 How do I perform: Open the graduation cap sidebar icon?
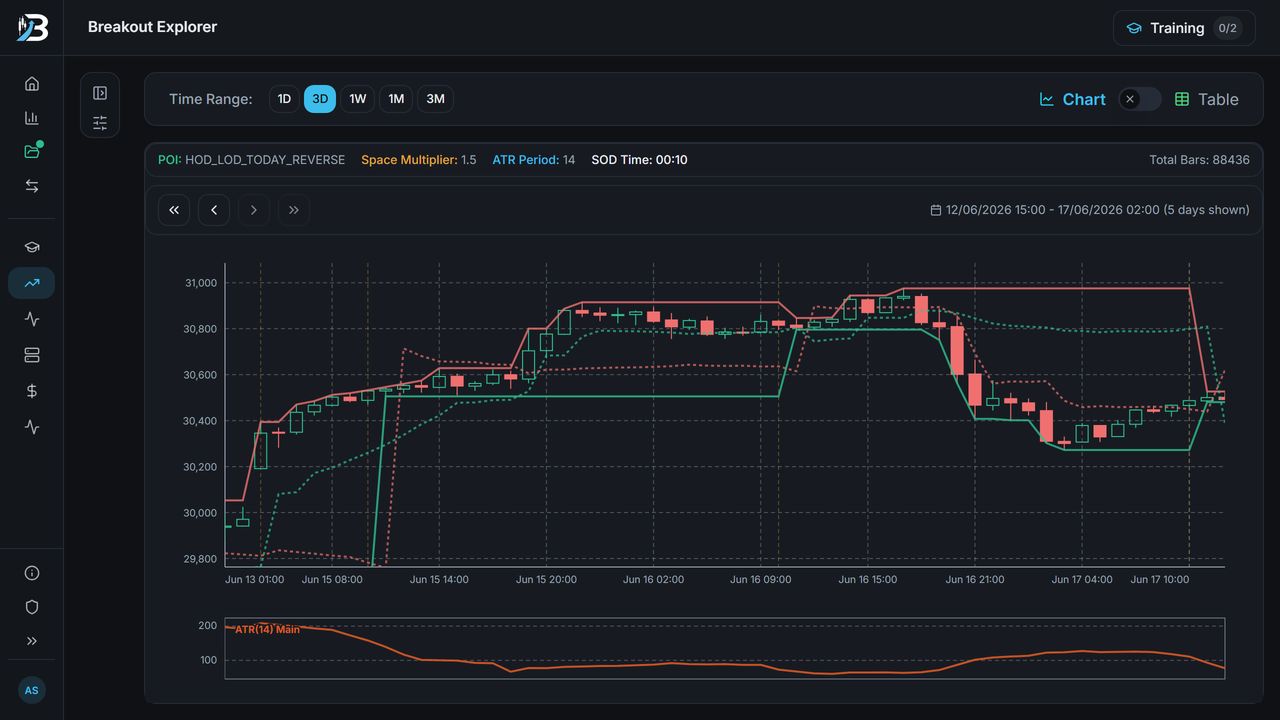(x=32, y=248)
